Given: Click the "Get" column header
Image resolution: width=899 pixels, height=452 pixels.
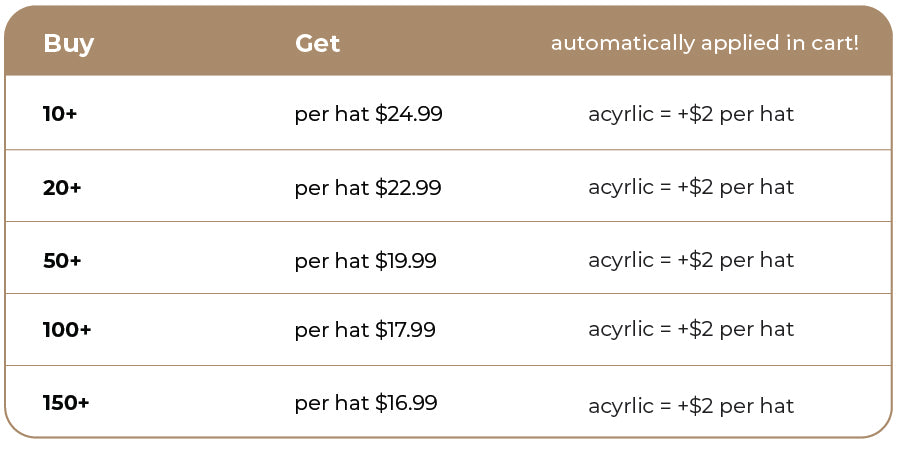Looking at the screenshot, I should click(317, 44).
